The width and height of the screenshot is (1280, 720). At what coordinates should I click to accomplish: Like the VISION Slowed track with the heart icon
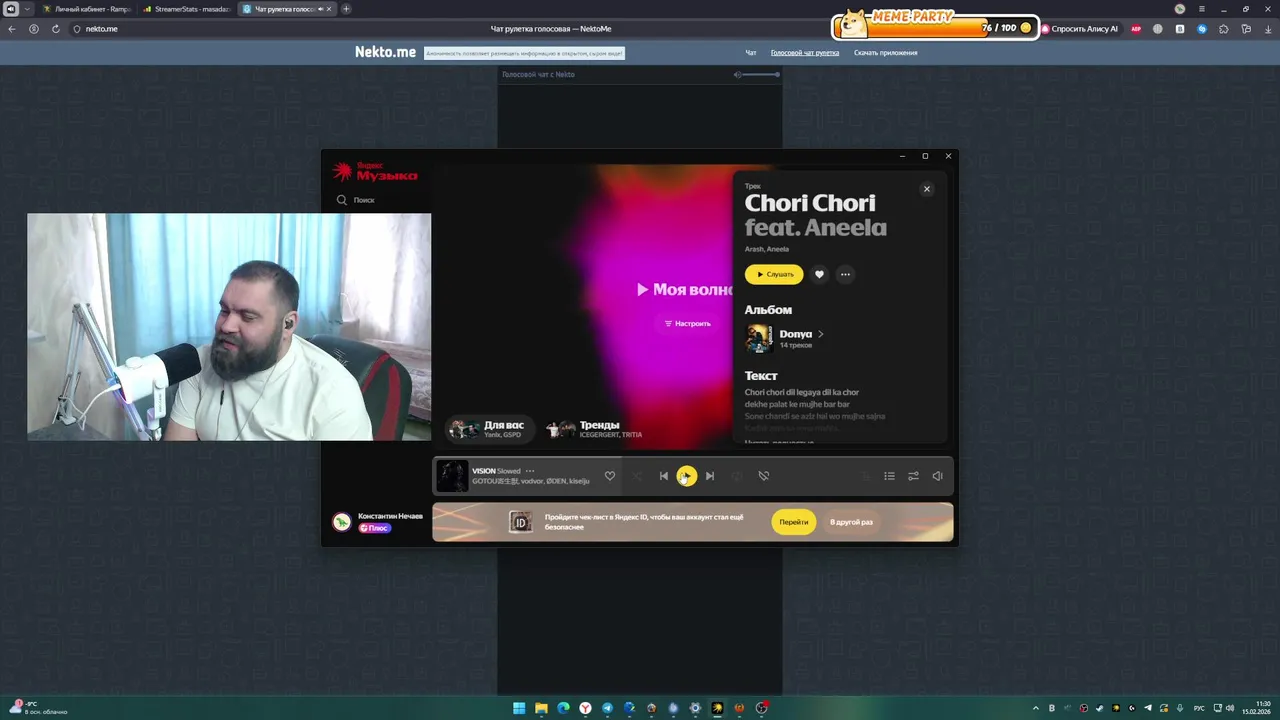[610, 476]
